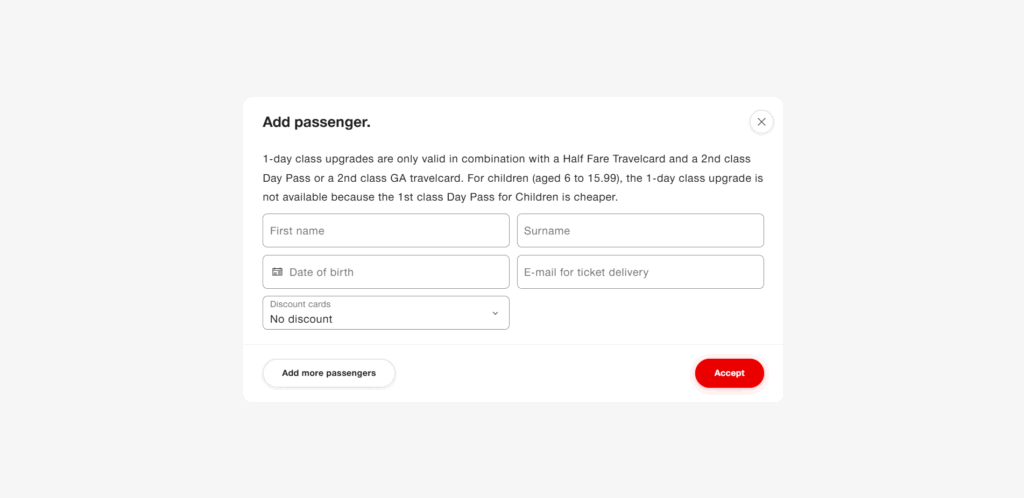This screenshot has height=498, width=1024.
Task: Click the 'Surname' placeholder text
Action: click(x=547, y=231)
